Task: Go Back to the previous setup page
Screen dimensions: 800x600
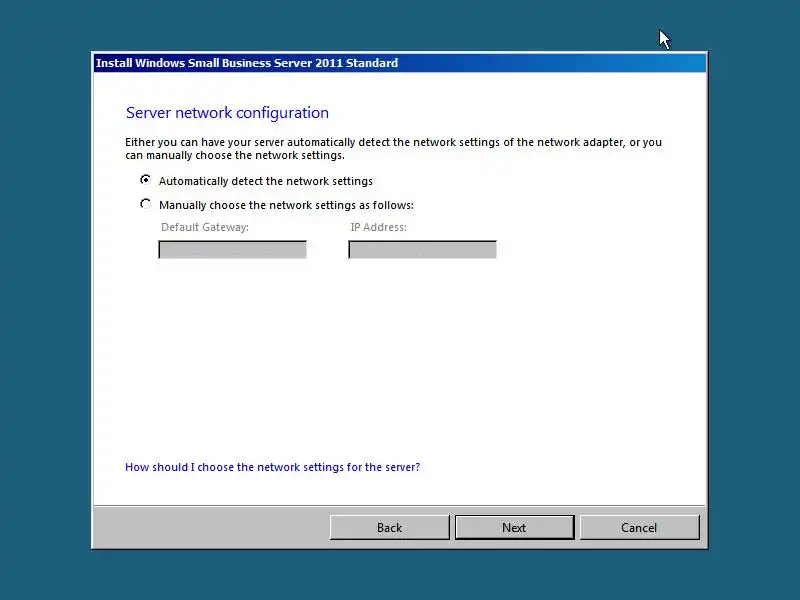Action: (389, 528)
